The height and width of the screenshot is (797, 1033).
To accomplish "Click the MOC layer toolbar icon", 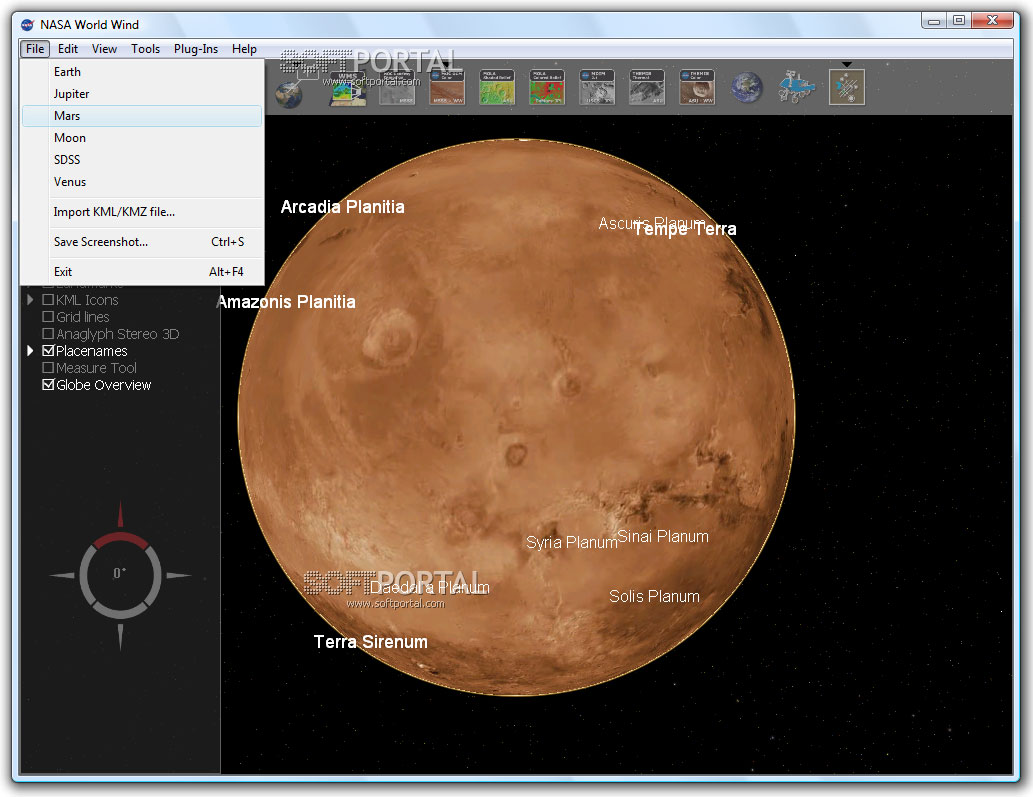I will 597,88.
